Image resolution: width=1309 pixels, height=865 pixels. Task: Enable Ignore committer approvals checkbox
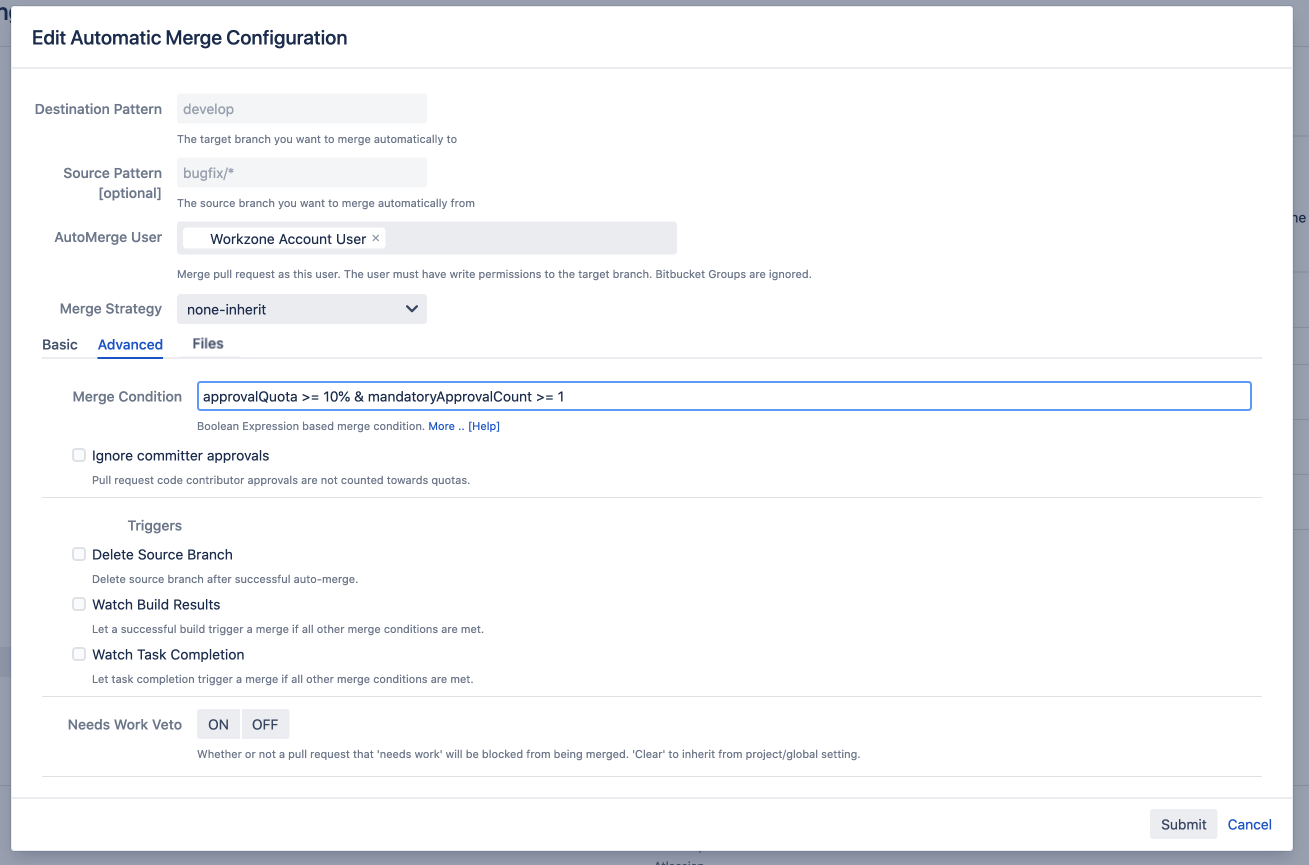79,455
